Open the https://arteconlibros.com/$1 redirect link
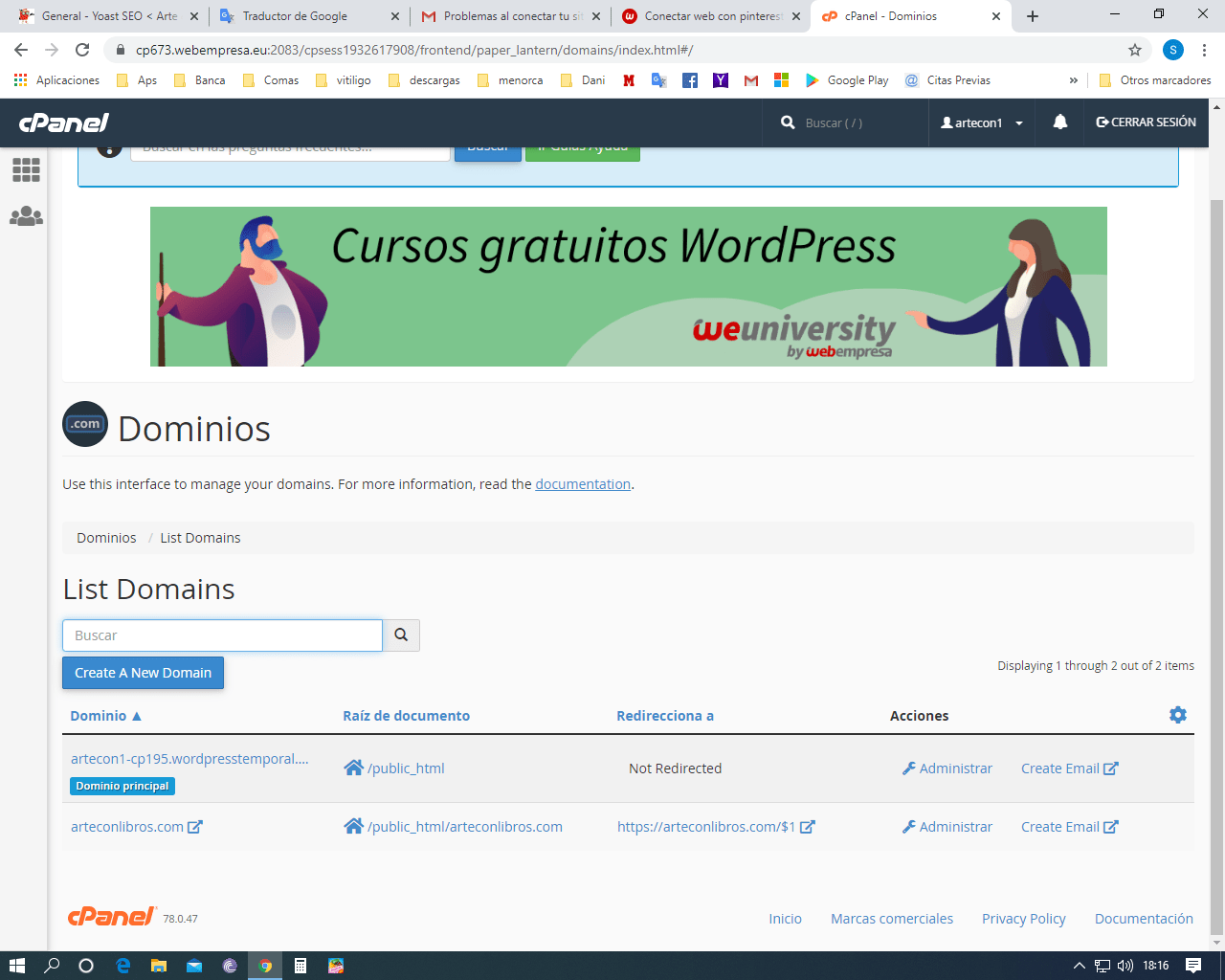Viewport: 1225px width, 980px height. (715, 826)
